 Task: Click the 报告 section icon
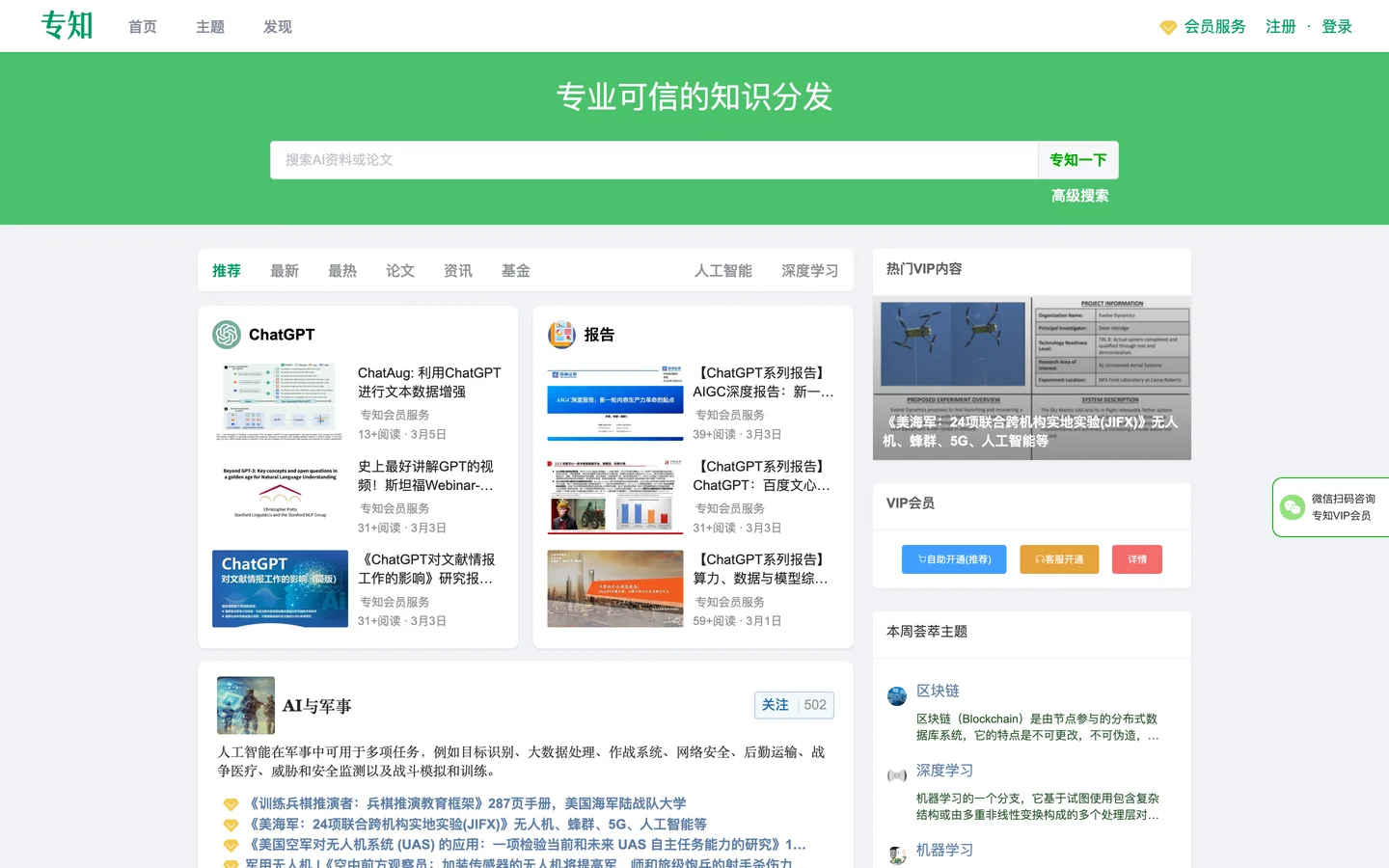pos(561,335)
